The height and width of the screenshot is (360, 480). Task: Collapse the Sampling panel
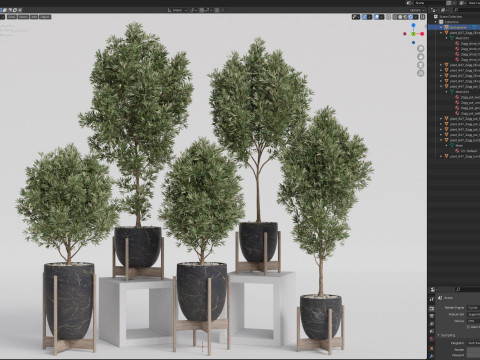pyautogui.click(x=446, y=335)
